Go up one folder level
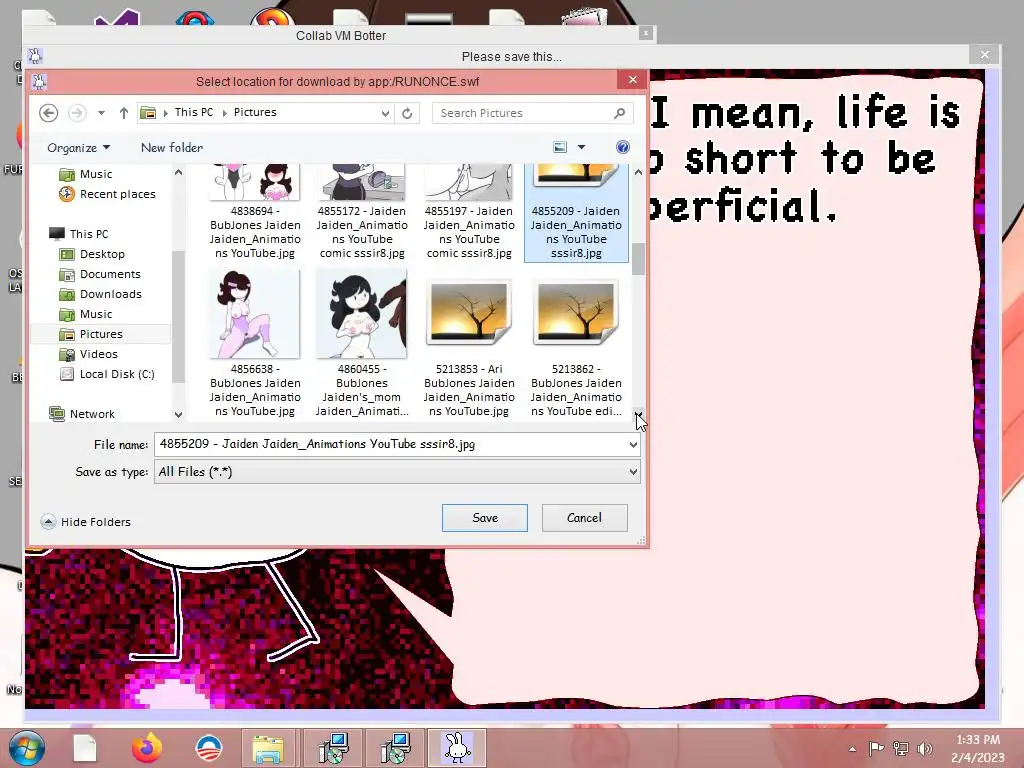 123,113
